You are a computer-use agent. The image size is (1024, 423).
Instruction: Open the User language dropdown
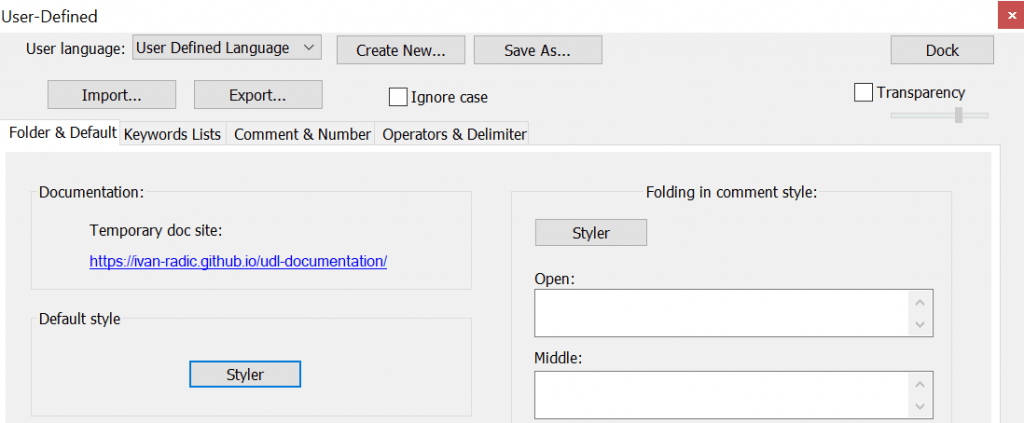click(227, 48)
